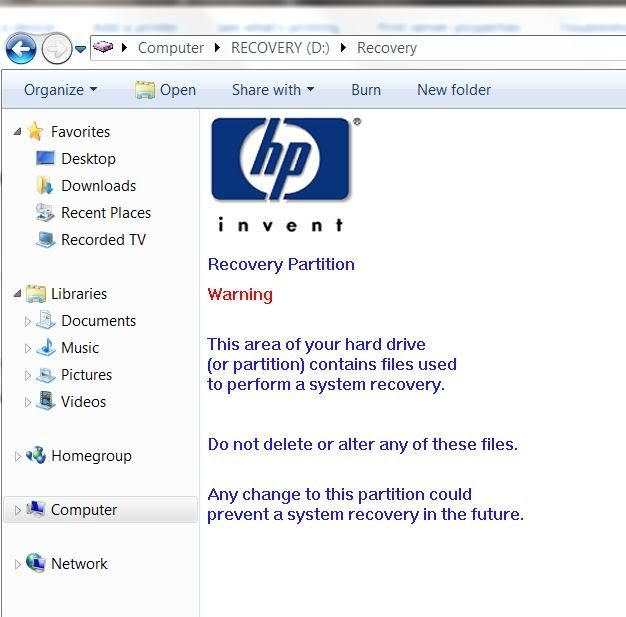Click 'Do not delete or alter' sentence
The height and width of the screenshot is (617, 626).
[x=363, y=444]
